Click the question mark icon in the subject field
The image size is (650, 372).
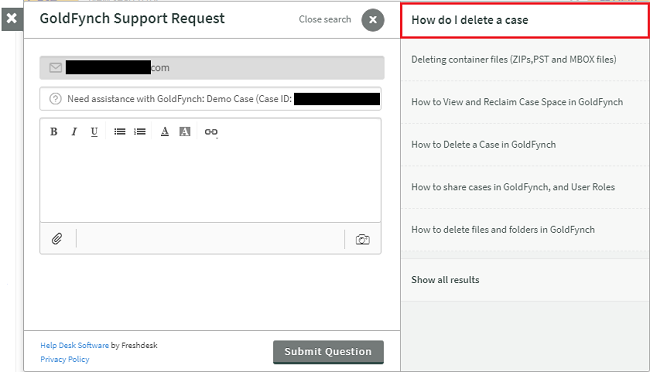tap(55, 99)
